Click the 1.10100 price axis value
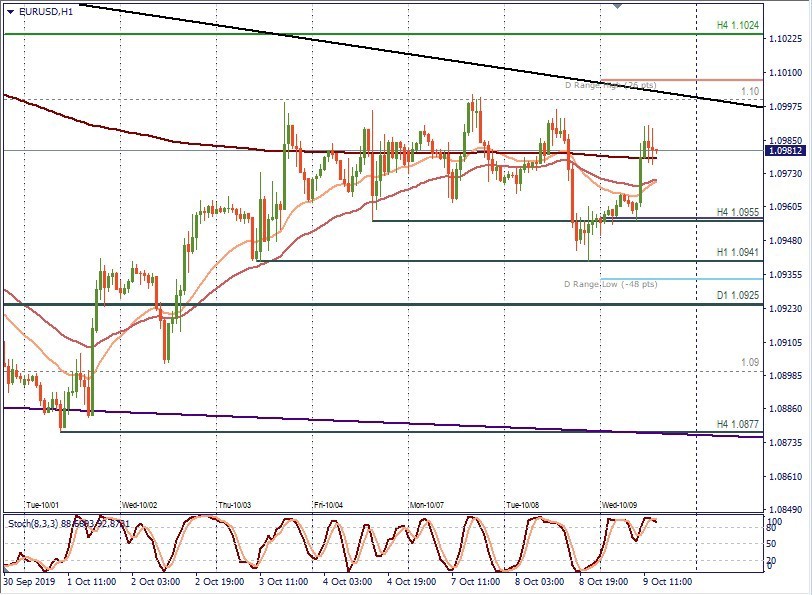Viewport: 812px width, 595px height. [786, 72]
